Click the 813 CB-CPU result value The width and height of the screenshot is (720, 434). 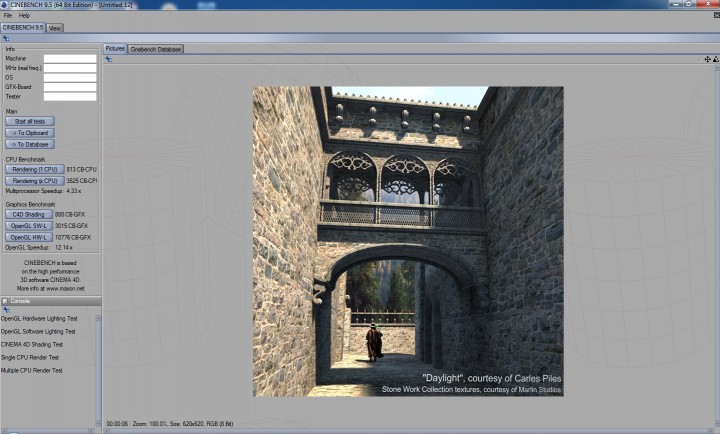click(81, 169)
